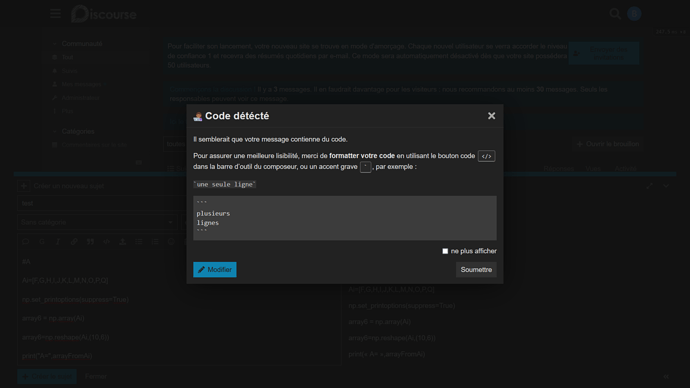The width and height of the screenshot is (690, 388).
Task: Apply bold in composer toolbar
Action: coord(42,242)
